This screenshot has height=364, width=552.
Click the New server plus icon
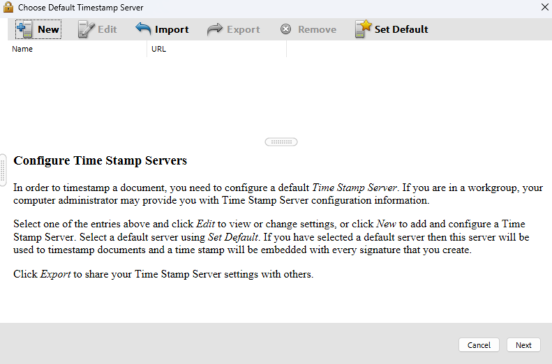click(x=24, y=29)
